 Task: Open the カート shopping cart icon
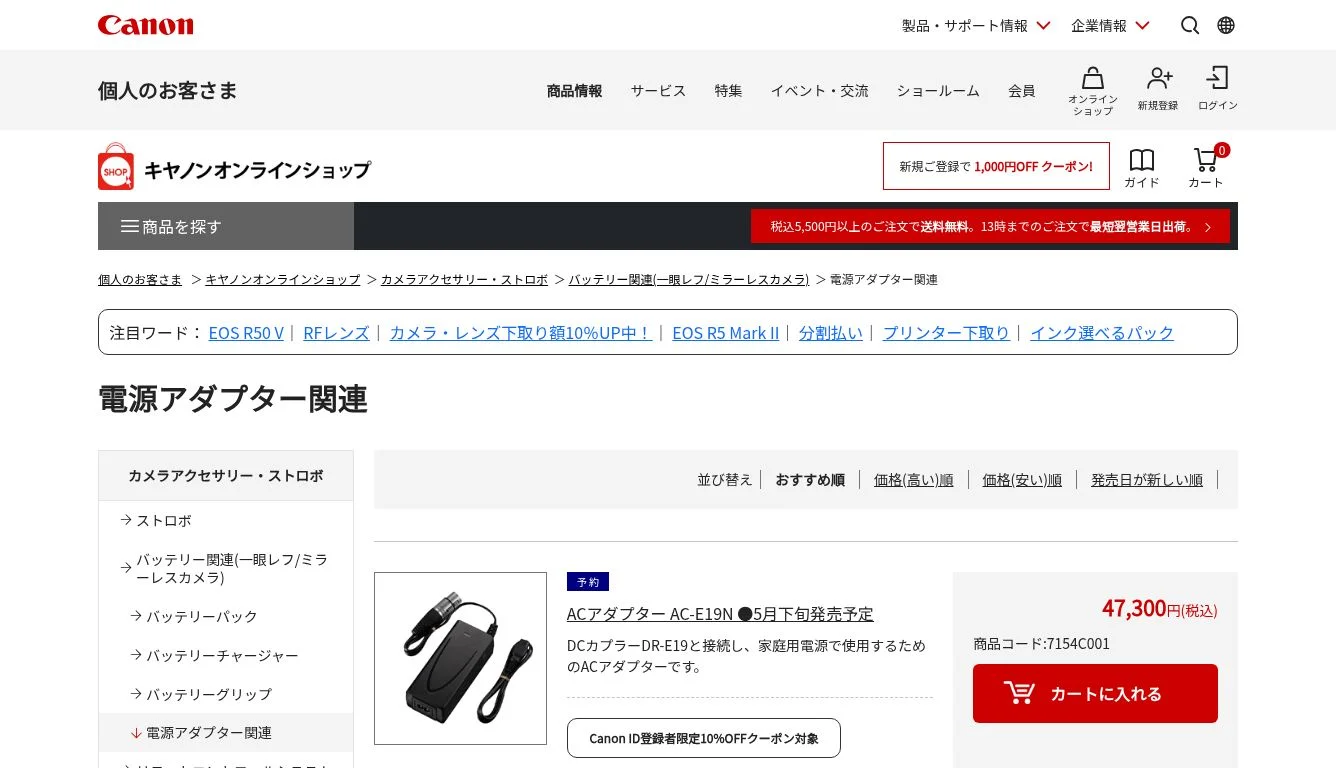click(1205, 160)
